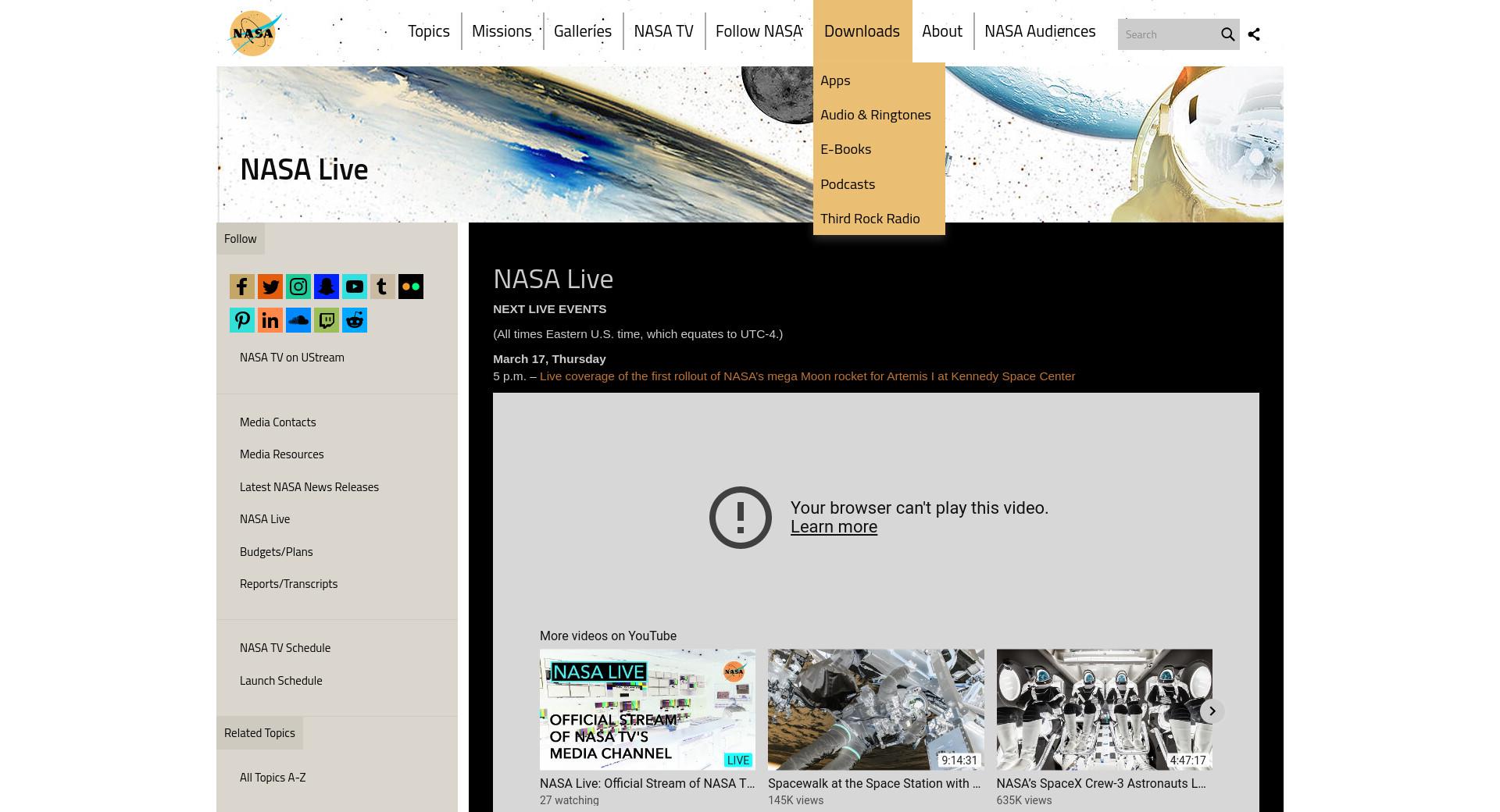1500x812 pixels.
Task: Open the About menu
Action: [x=942, y=31]
